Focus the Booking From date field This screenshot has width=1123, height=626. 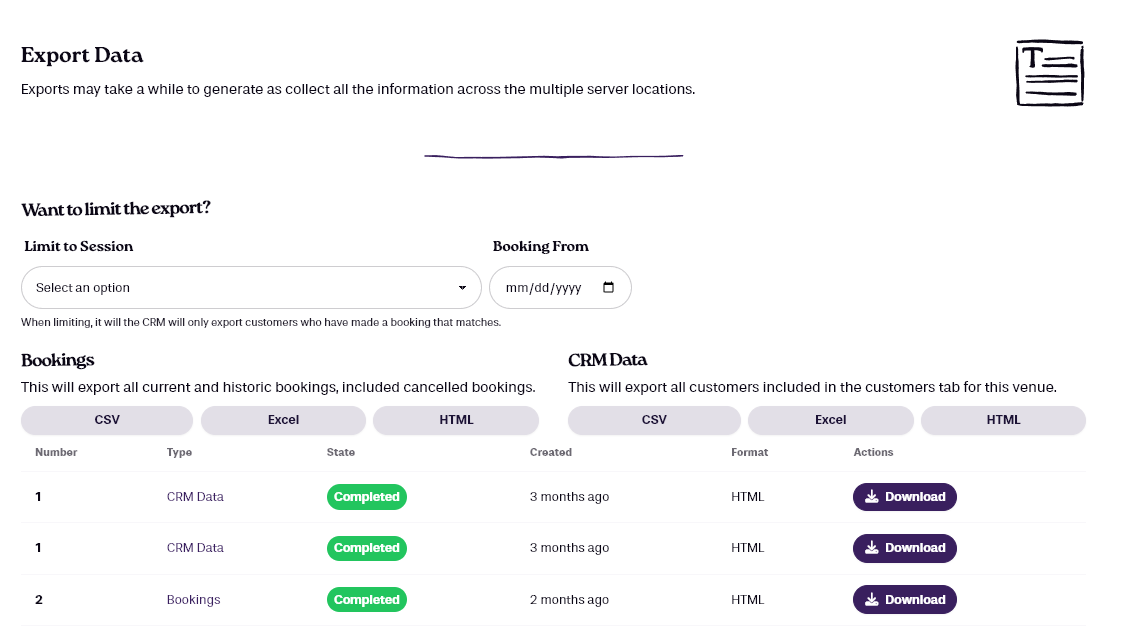[545, 288]
